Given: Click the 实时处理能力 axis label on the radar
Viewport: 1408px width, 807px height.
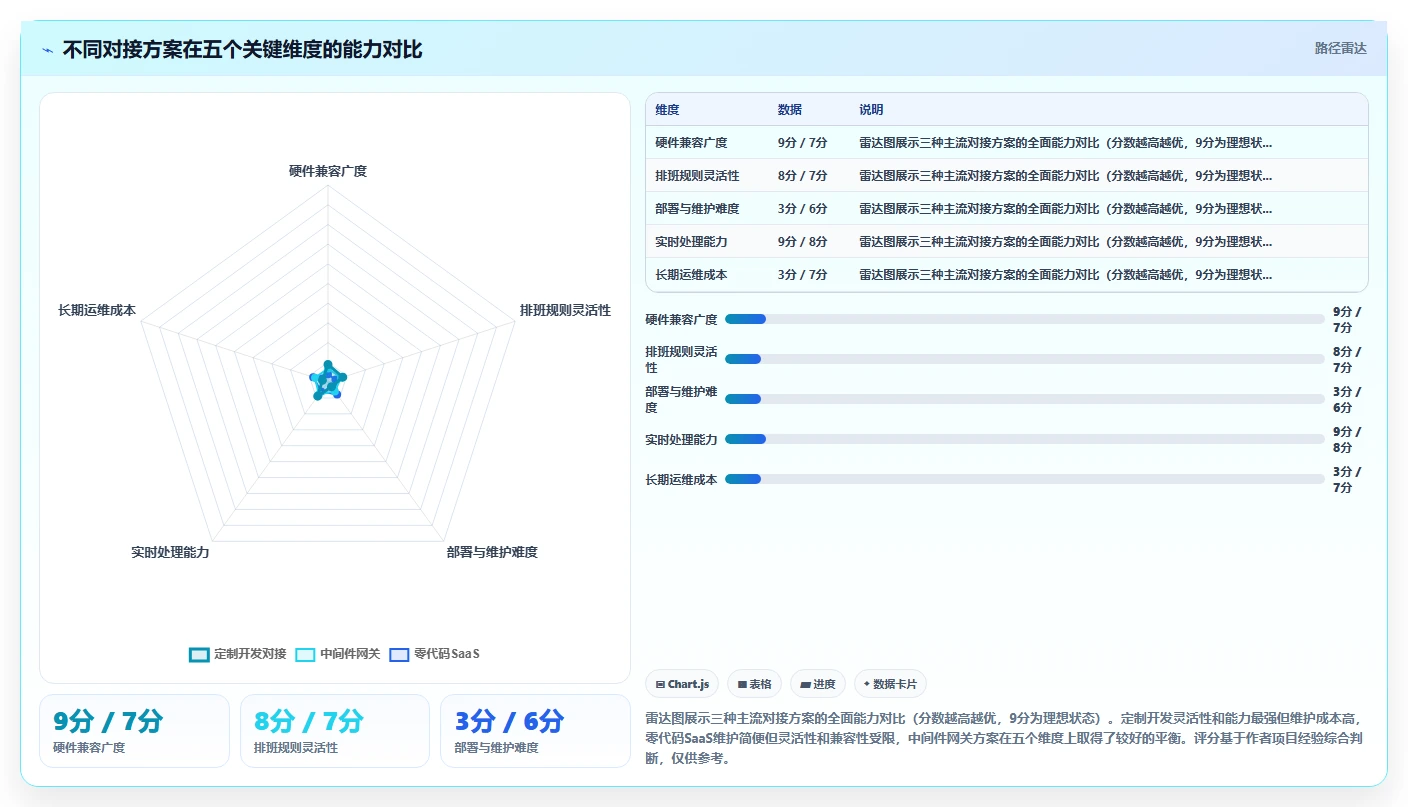Looking at the screenshot, I should pyautogui.click(x=170, y=552).
